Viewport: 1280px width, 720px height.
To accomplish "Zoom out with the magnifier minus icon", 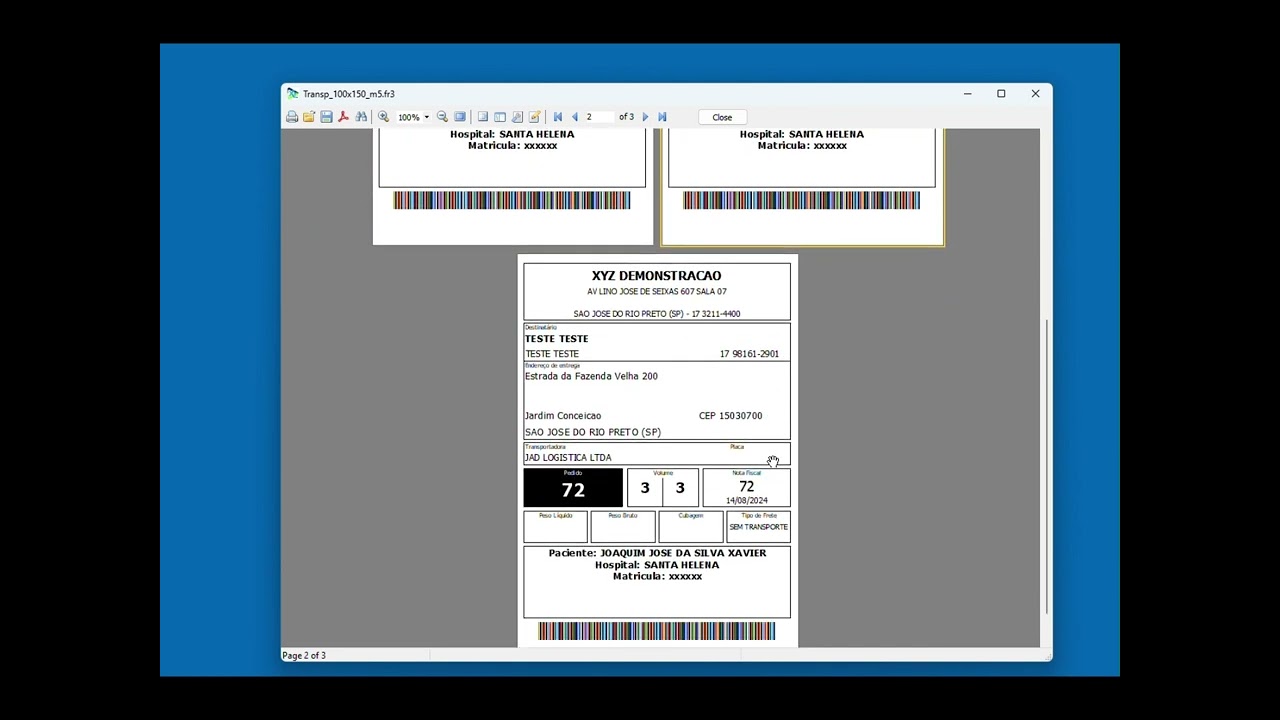I will click(442, 117).
